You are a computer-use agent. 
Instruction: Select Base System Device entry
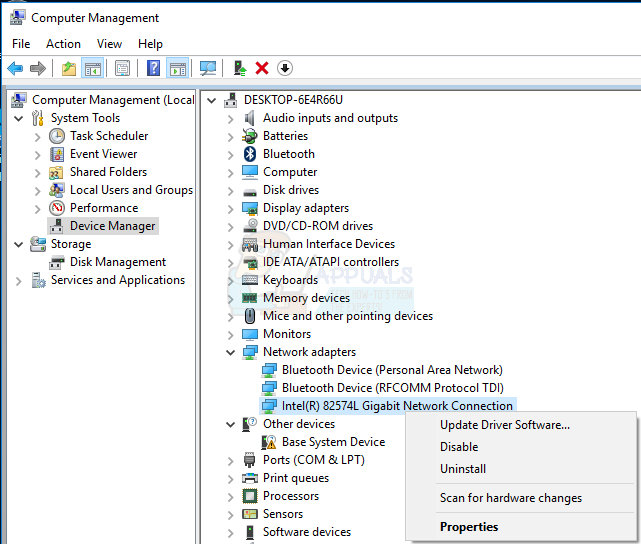[333, 442]
